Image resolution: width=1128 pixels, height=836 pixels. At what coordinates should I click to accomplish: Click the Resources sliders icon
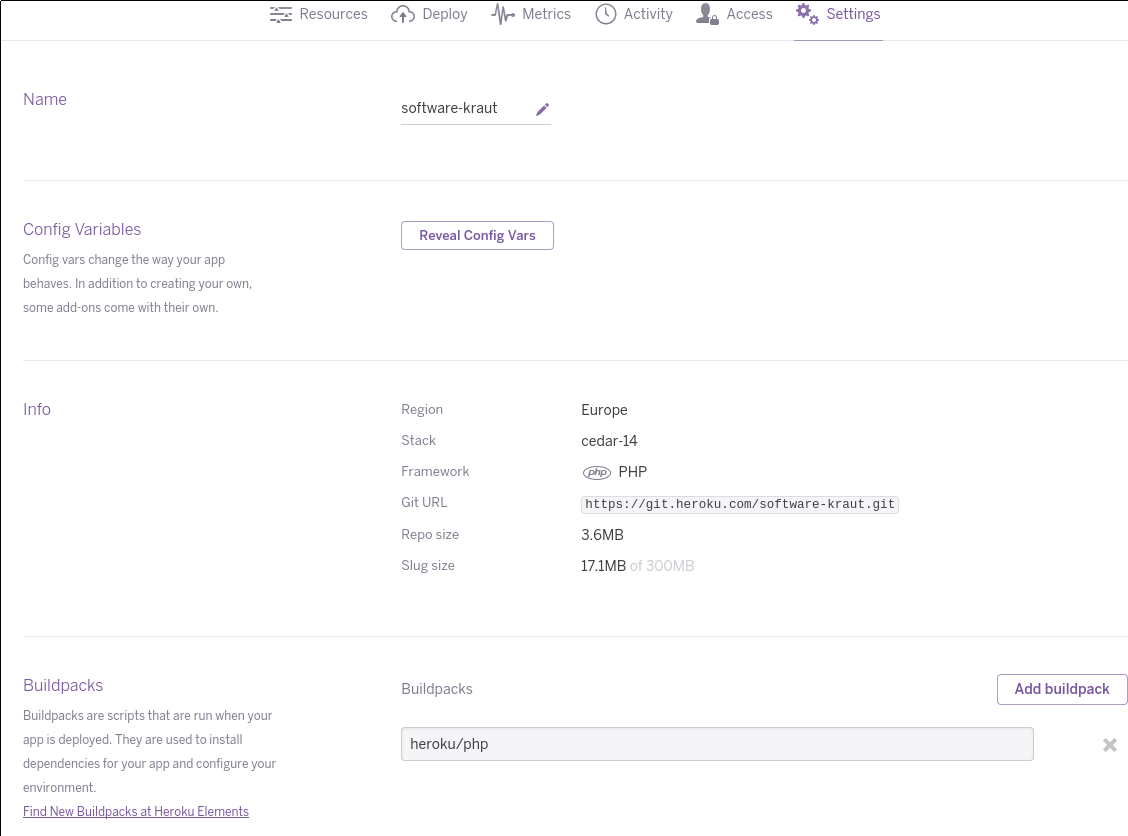click(x=281, y=14)
